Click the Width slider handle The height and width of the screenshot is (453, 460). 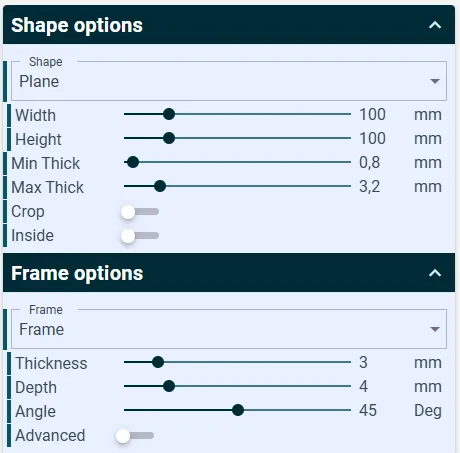(x=169, y=114)
